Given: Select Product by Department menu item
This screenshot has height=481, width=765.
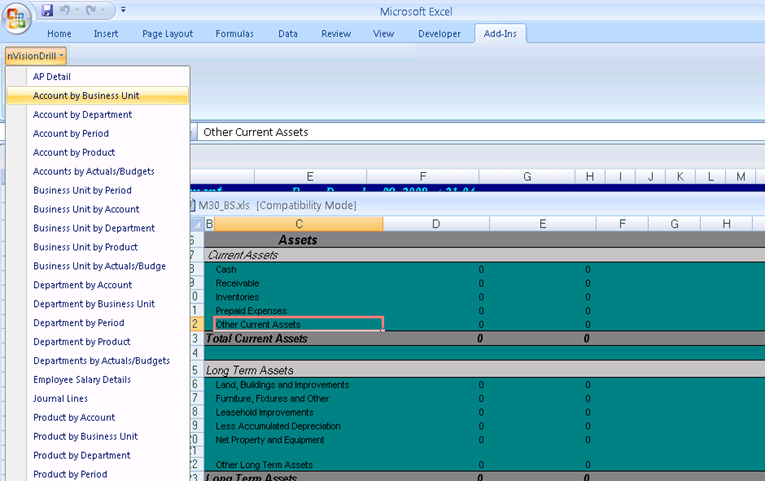Looking at the screenshot, I should [x=98, y=455].
